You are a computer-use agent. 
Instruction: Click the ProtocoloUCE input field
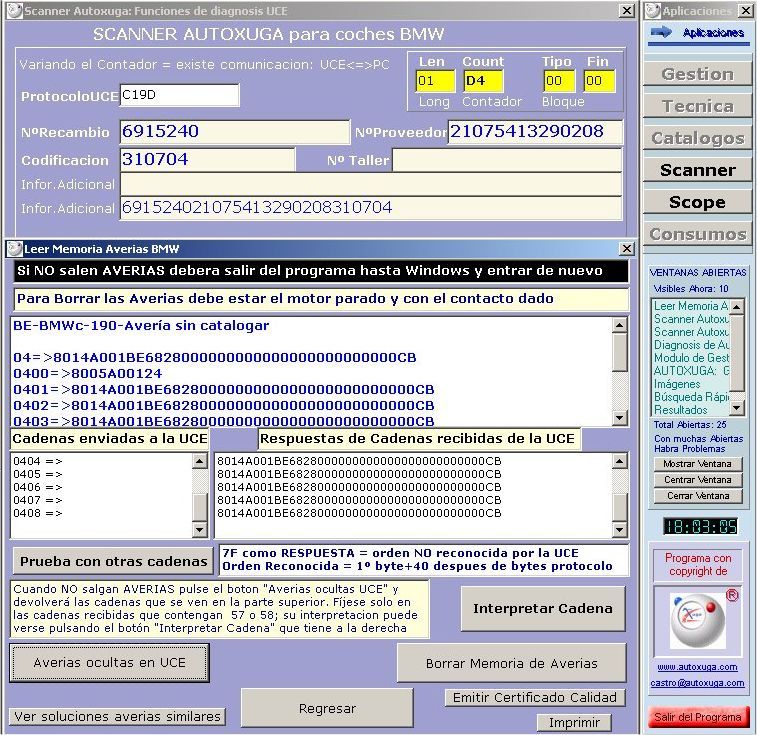(179, 95)
